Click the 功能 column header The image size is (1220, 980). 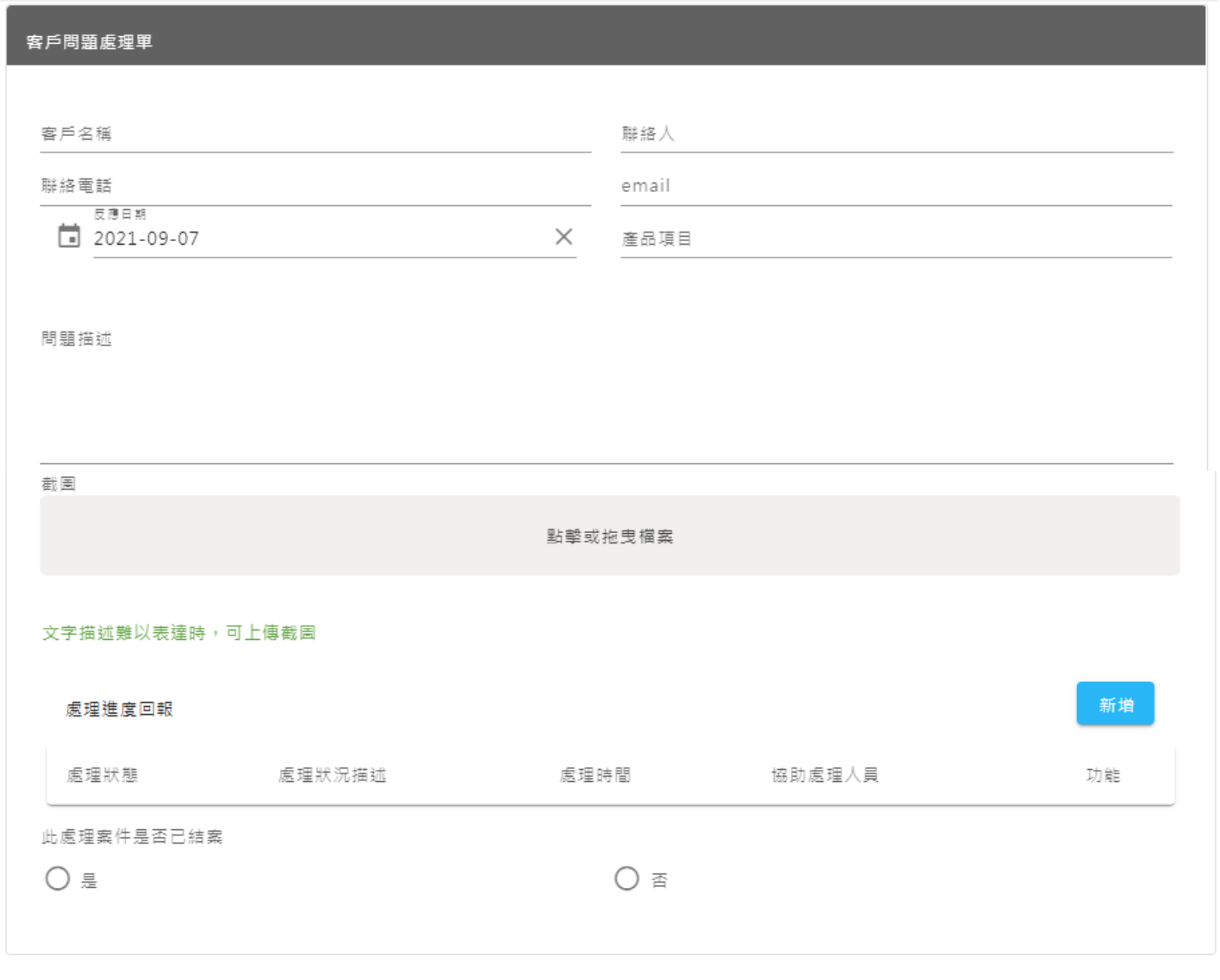(1102, 775)
